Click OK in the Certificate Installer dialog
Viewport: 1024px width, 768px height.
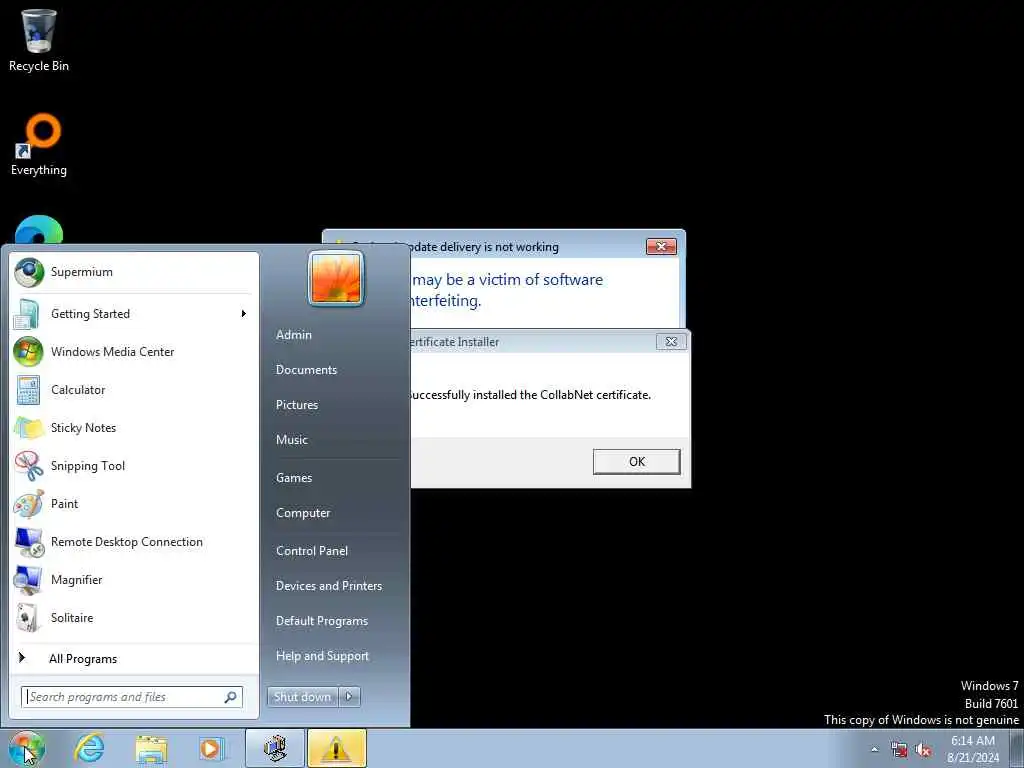637,462
